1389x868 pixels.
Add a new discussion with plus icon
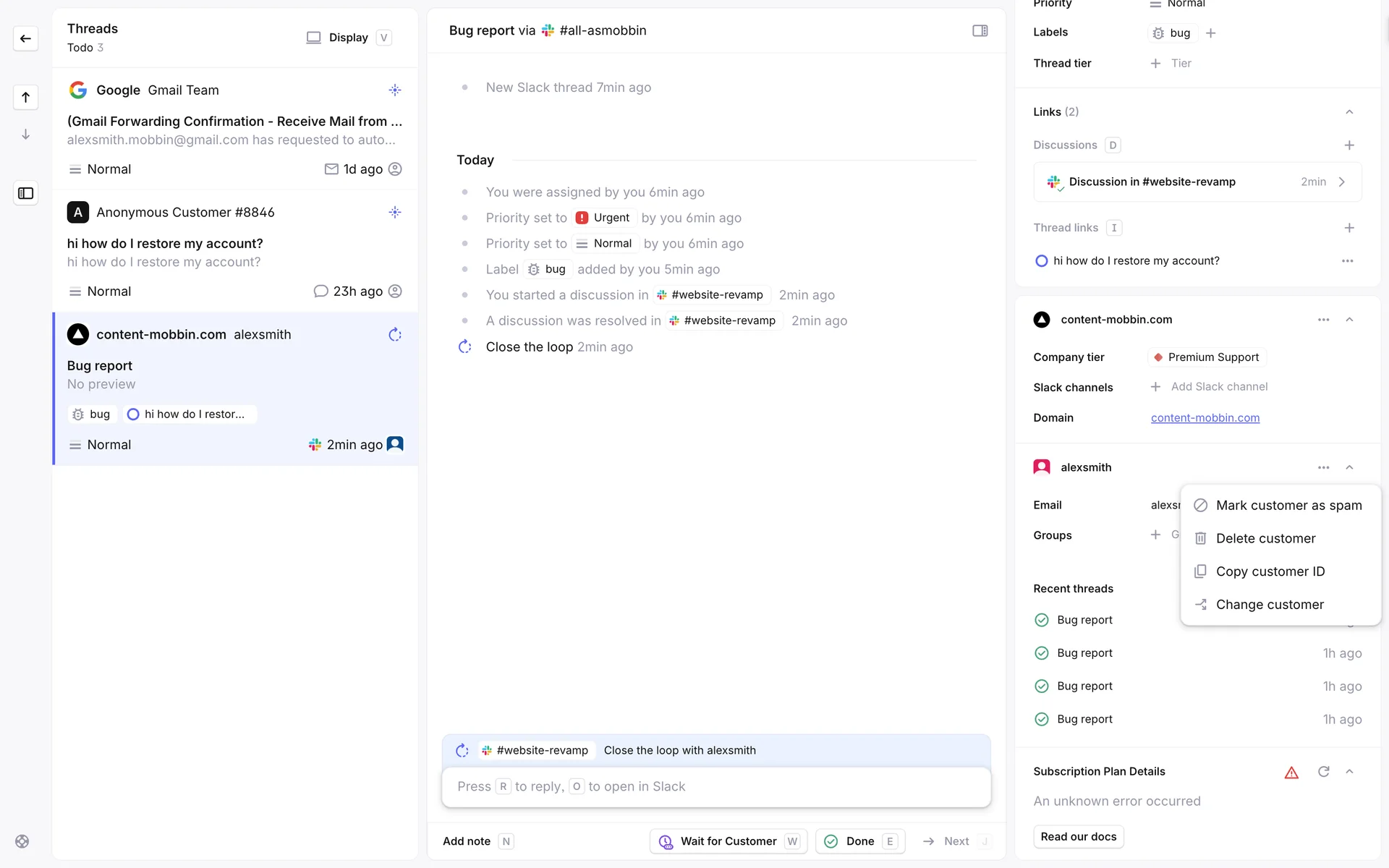1349,145
